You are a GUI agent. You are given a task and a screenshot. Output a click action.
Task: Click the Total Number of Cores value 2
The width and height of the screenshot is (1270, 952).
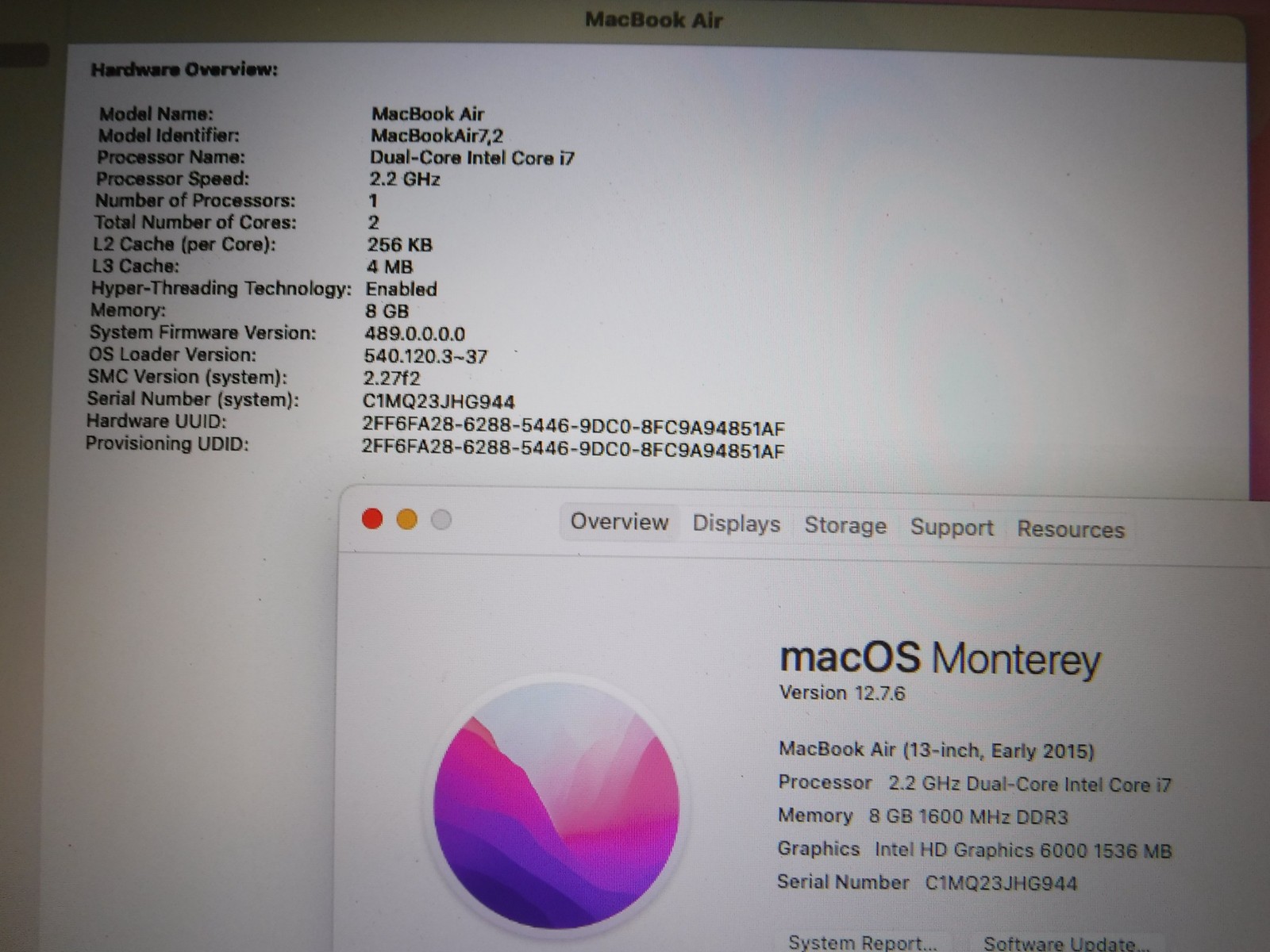click(373, 223)
